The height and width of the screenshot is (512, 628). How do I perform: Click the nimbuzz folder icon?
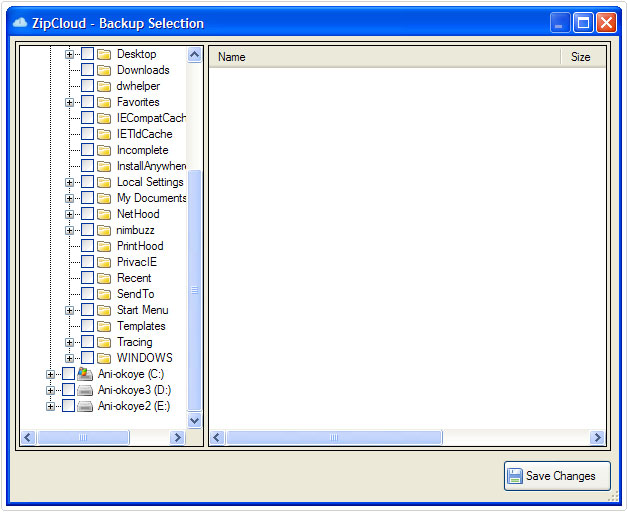coord(104,230)
